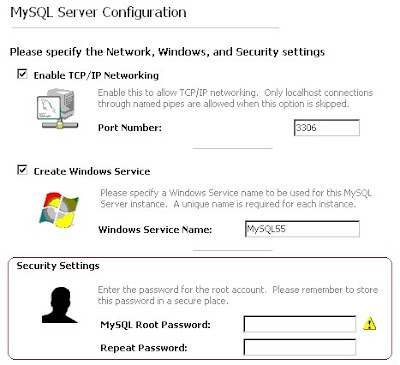Click the root user silhouette icon
400x365 pixels.
click(60, 305)
